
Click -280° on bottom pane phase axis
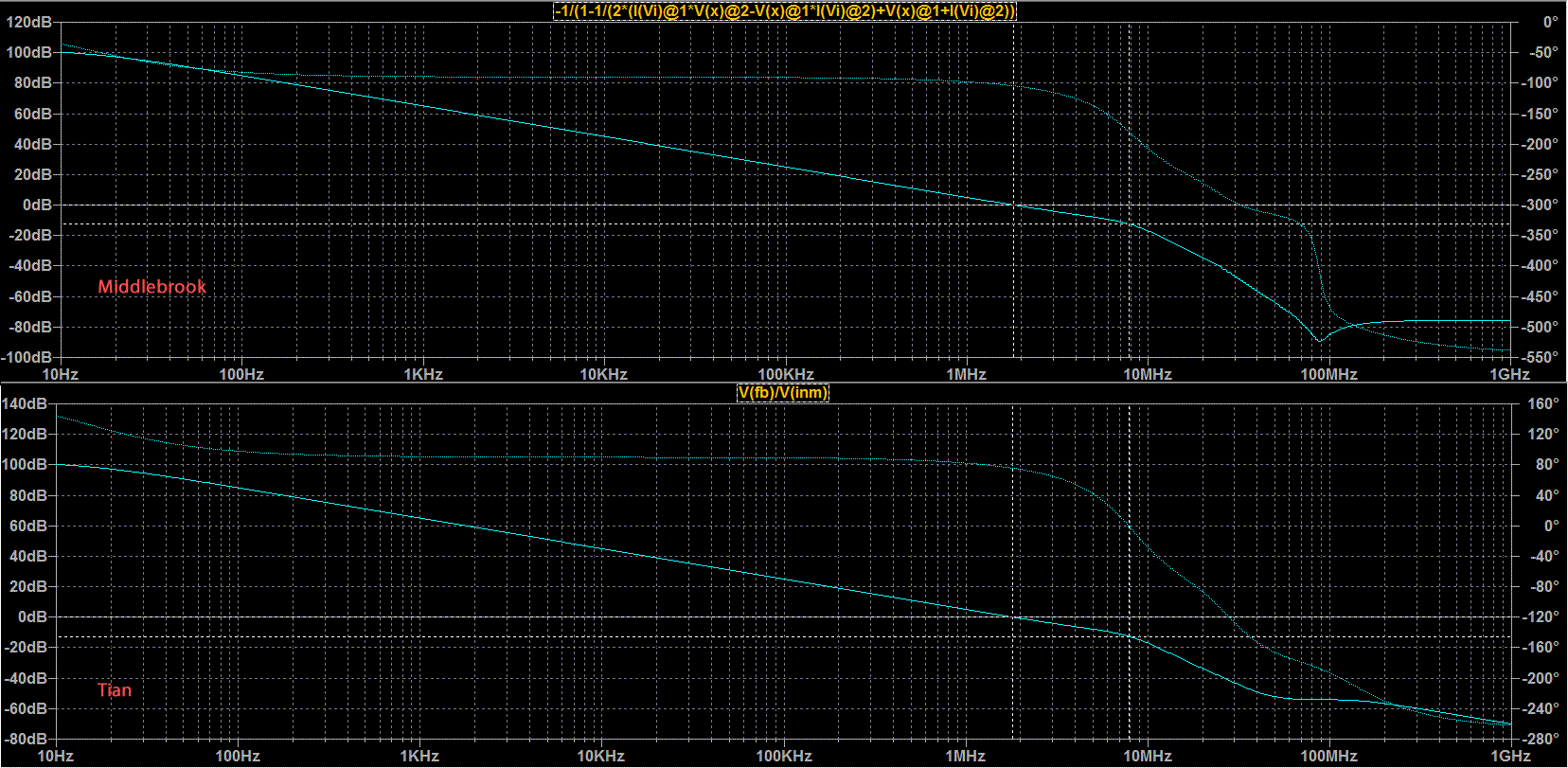(1541, 739)
